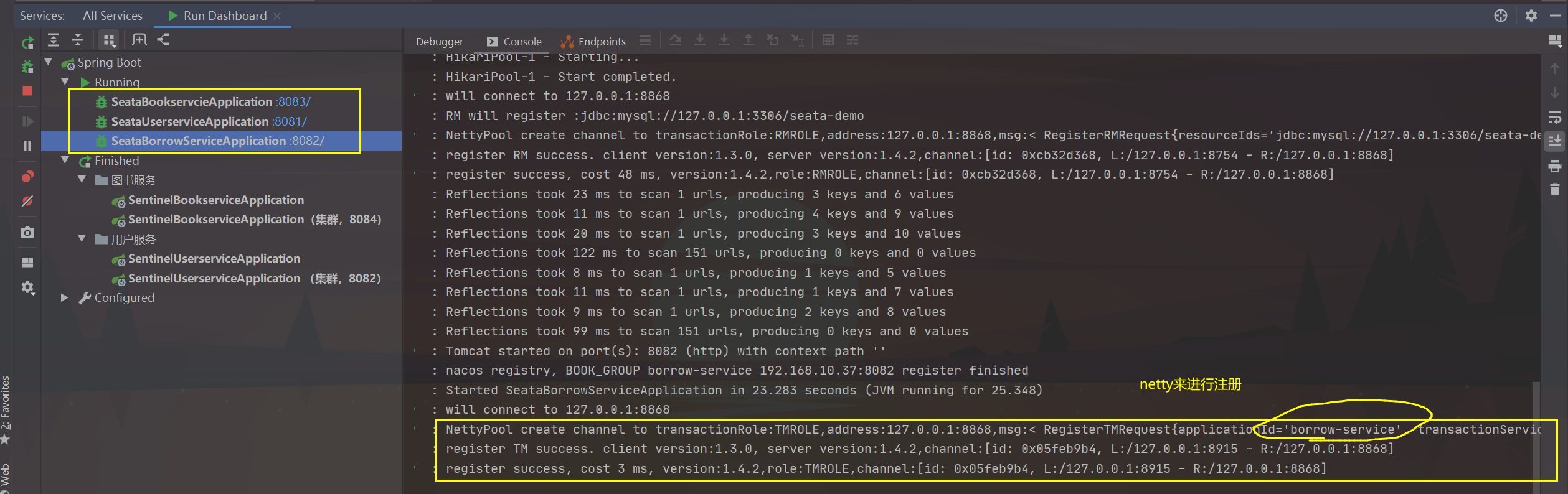
Task: Rerun the service in debug mode
Action: (x=27, y=67)
